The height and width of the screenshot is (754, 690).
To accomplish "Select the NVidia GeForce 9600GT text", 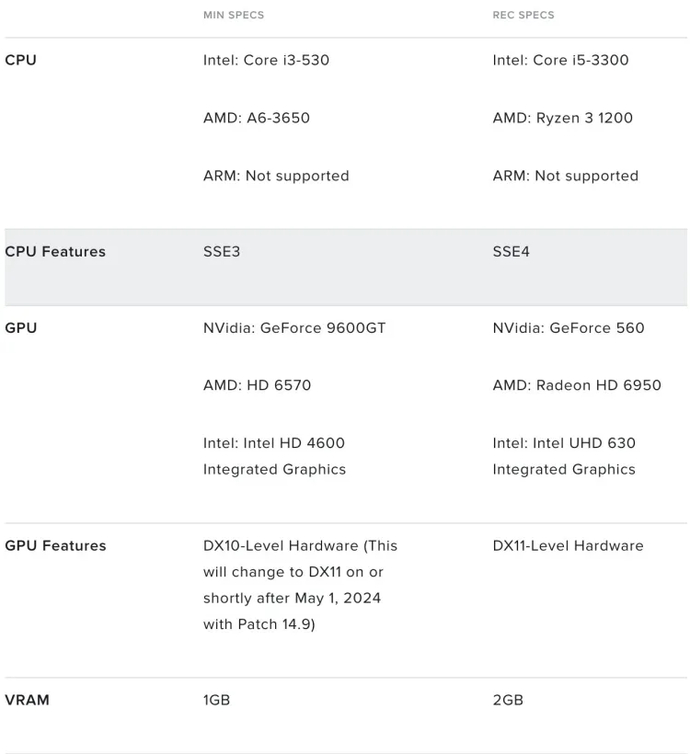I will point(294,328).
